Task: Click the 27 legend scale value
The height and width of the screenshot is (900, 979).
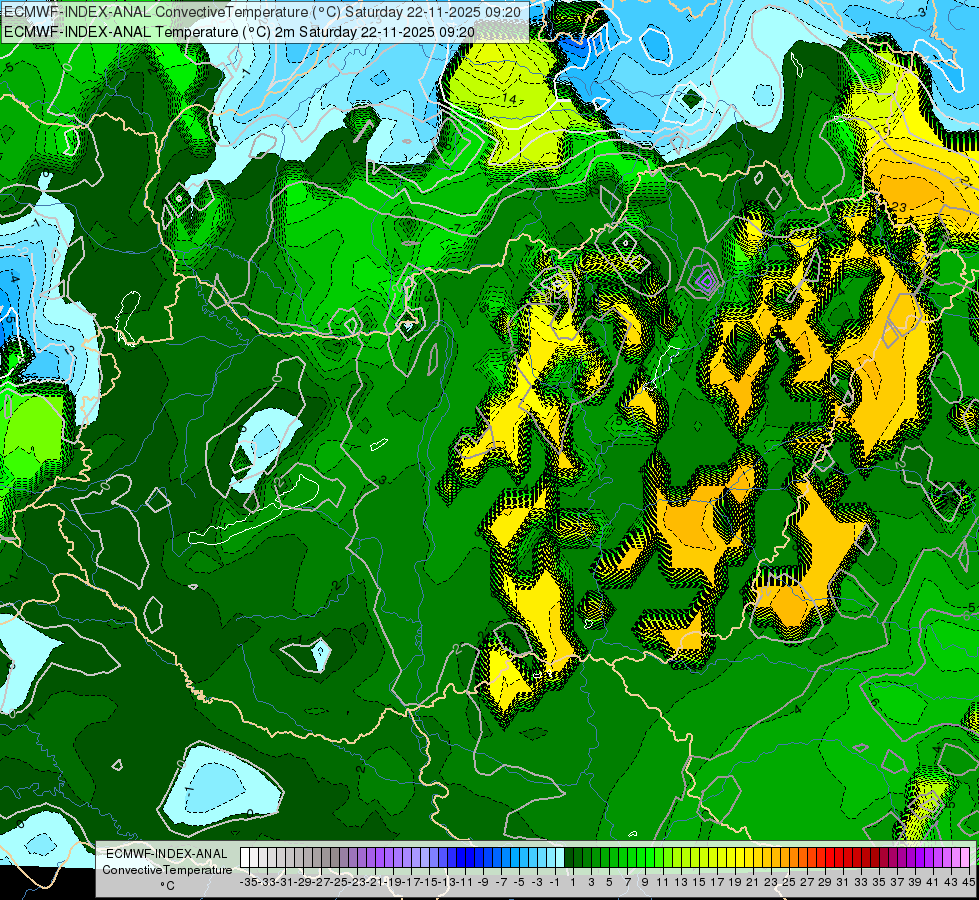Action: [x=807, y=882]
